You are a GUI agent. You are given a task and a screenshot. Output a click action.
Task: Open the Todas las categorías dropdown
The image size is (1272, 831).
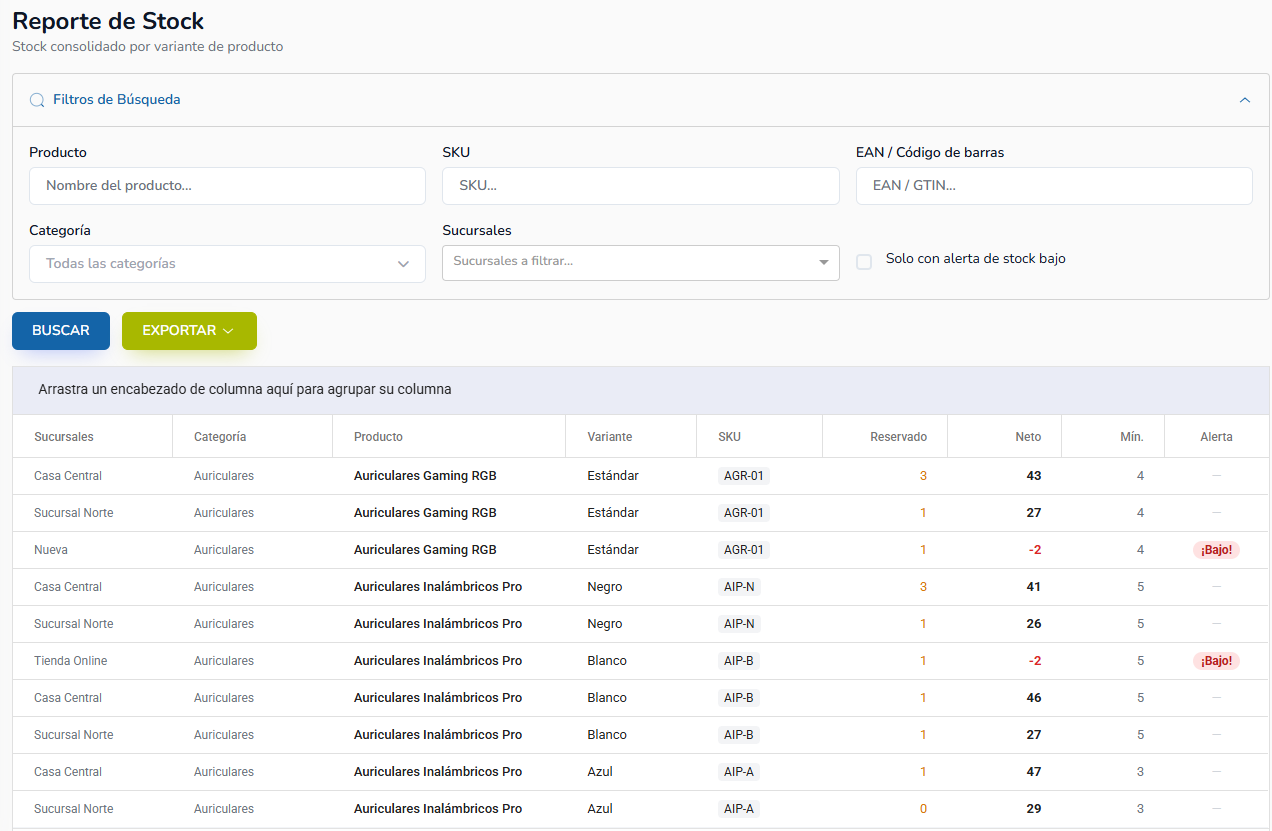(227, 264)
